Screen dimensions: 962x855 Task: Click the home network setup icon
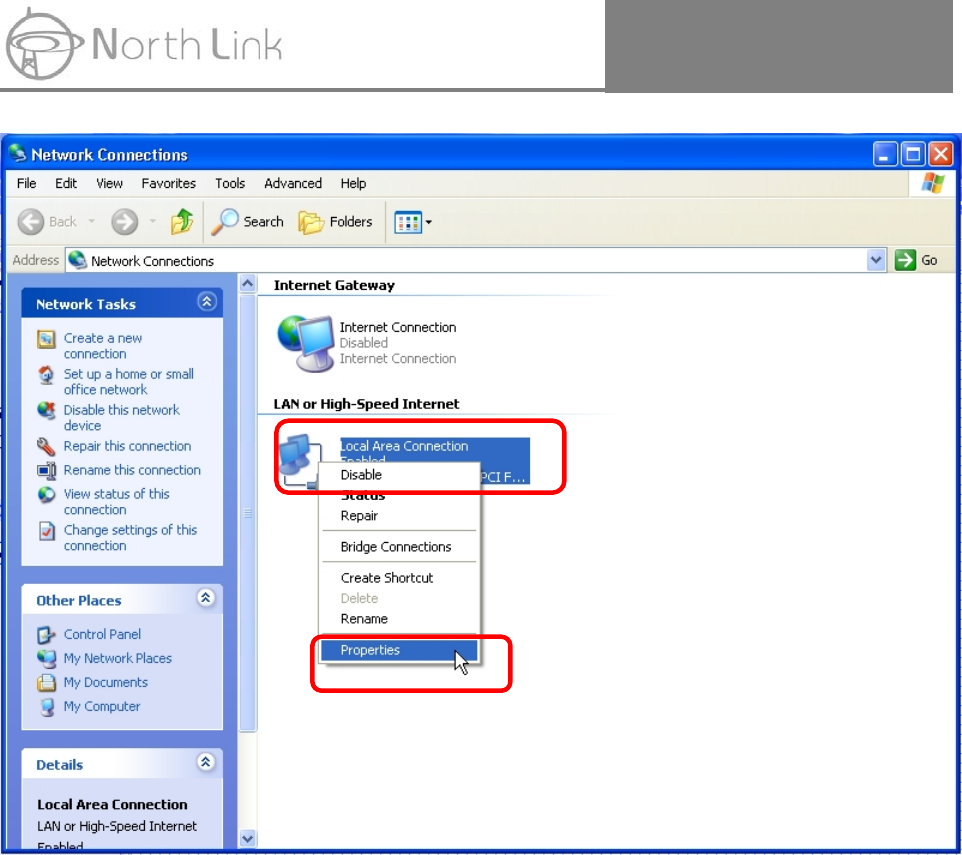(x=46, y=375)
